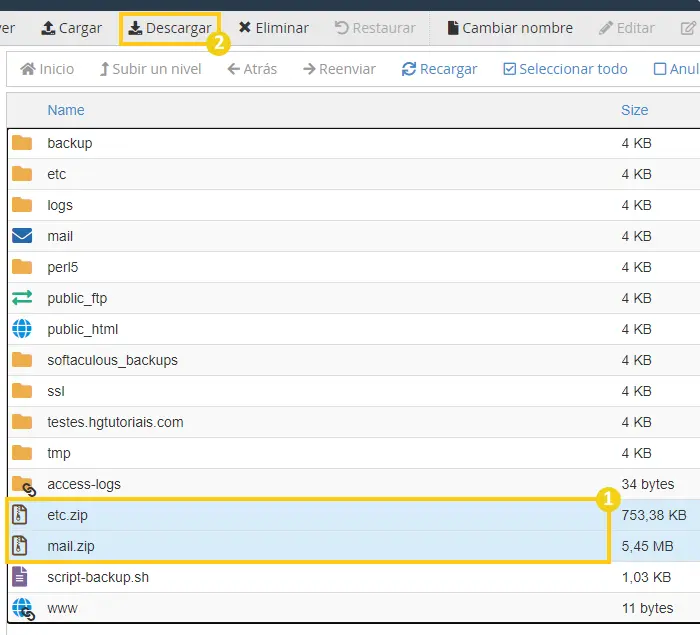Viewport: 700px width, 635px height.
Task: Click the www symlink globe icon
Action: point(23,610)
